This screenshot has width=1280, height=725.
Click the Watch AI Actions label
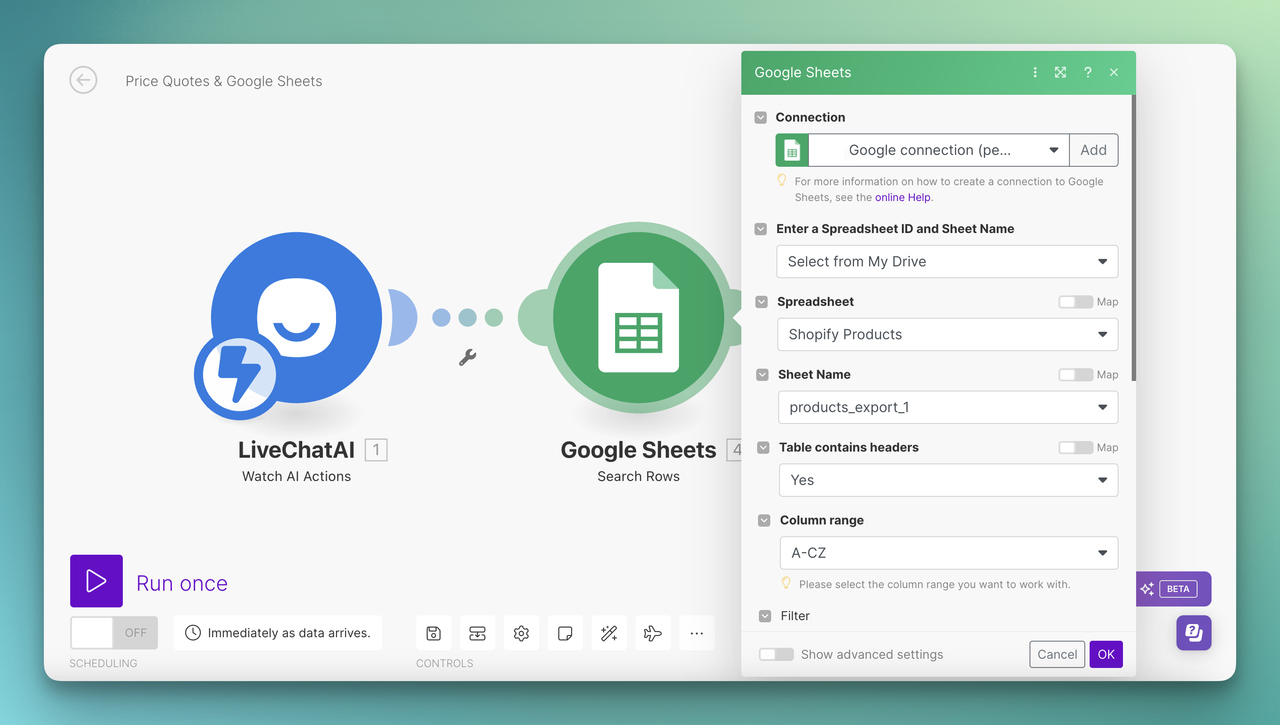click(297, 476)
